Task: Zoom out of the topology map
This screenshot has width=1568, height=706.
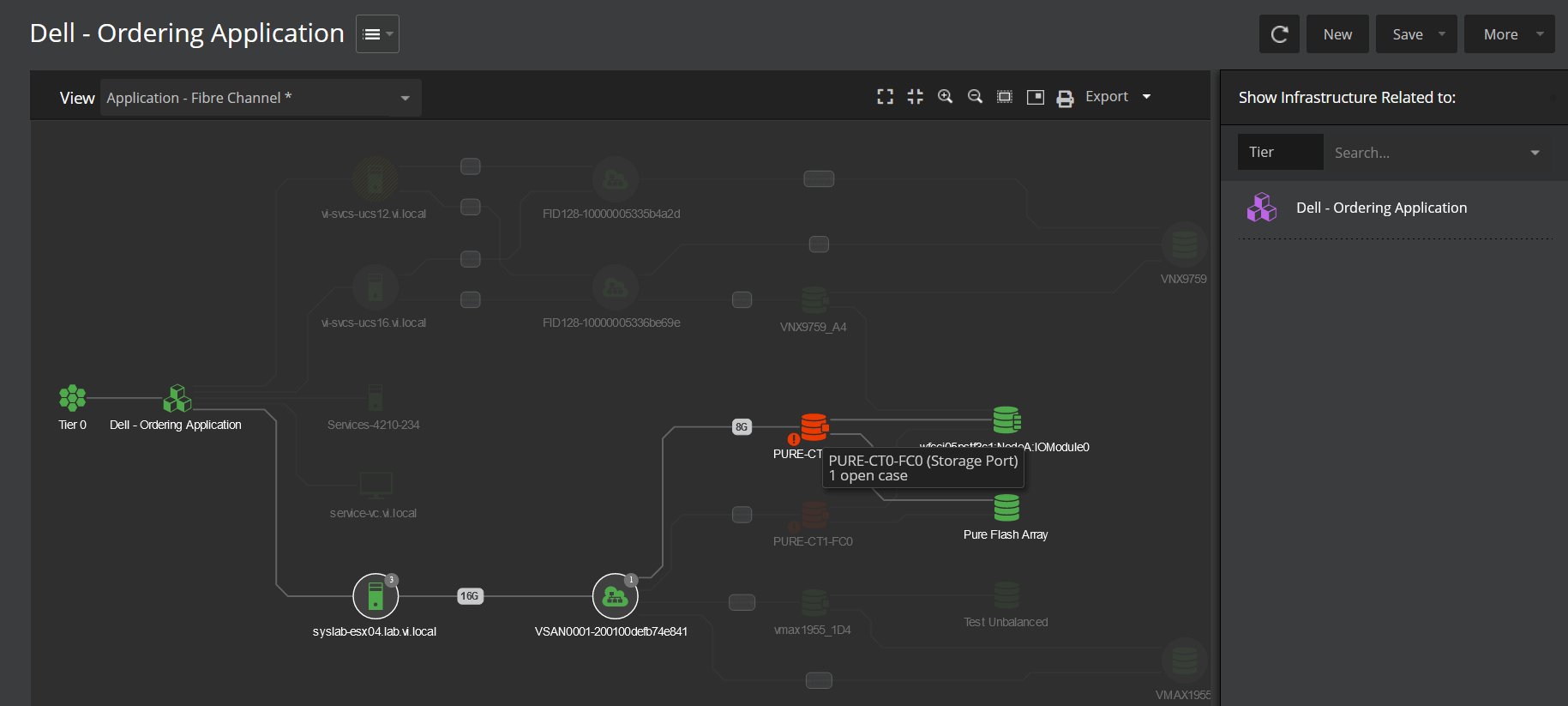Action: pyautogui.click(x=976, y=97)
